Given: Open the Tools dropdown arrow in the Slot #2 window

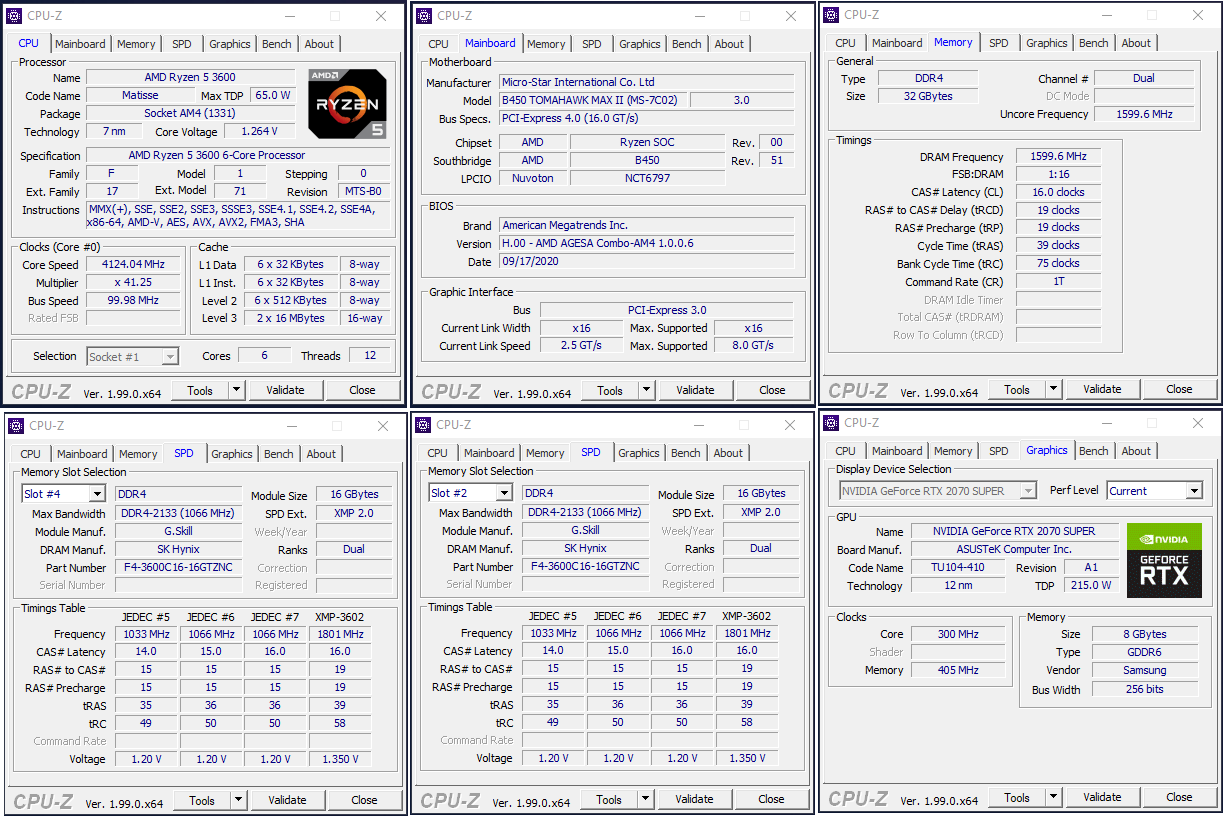Looking at the screenshot, I should pyautogui.click(x=646, y=799).
